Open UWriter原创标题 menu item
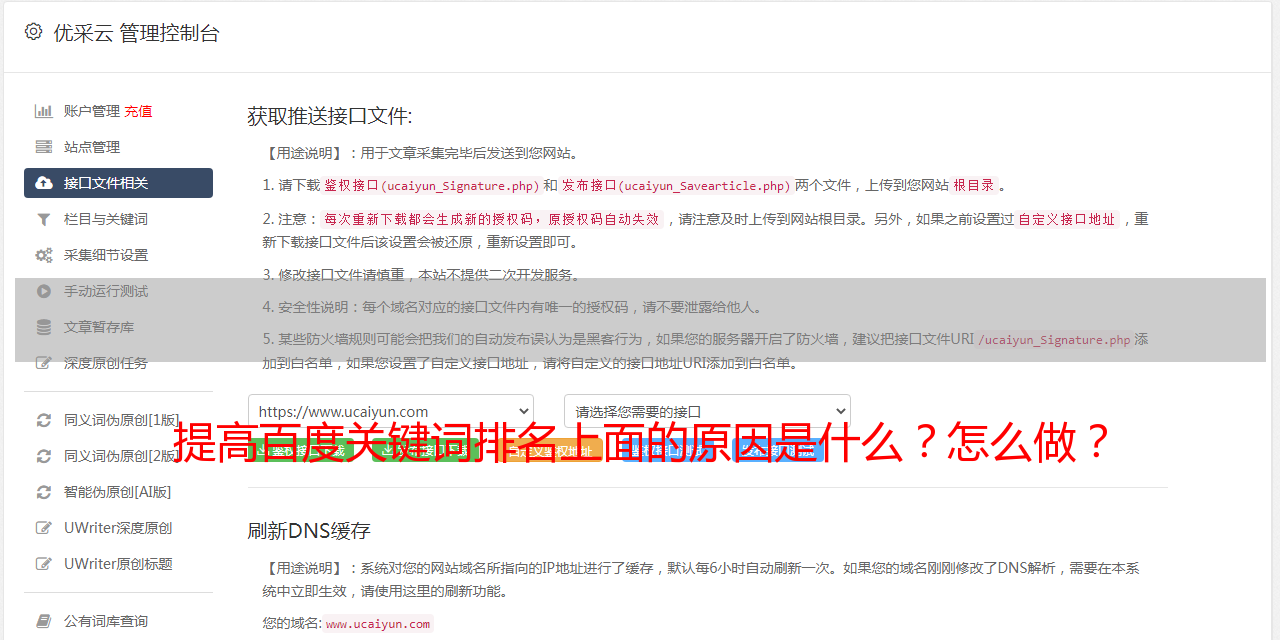 [118, 564]
